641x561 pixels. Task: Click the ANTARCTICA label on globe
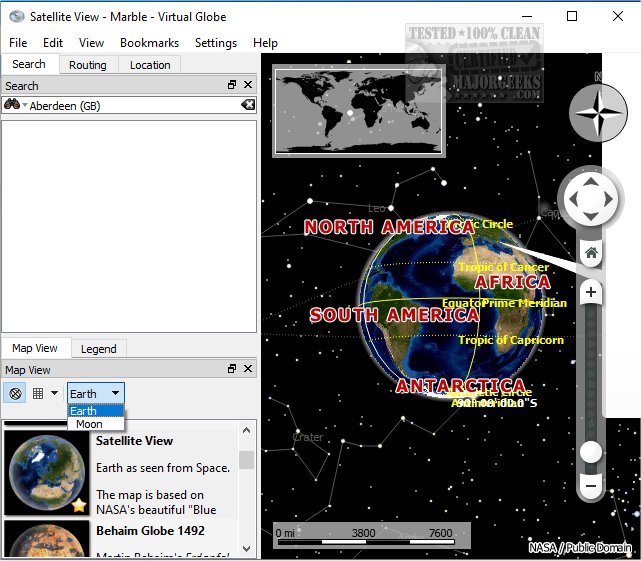tap(461, 386)
